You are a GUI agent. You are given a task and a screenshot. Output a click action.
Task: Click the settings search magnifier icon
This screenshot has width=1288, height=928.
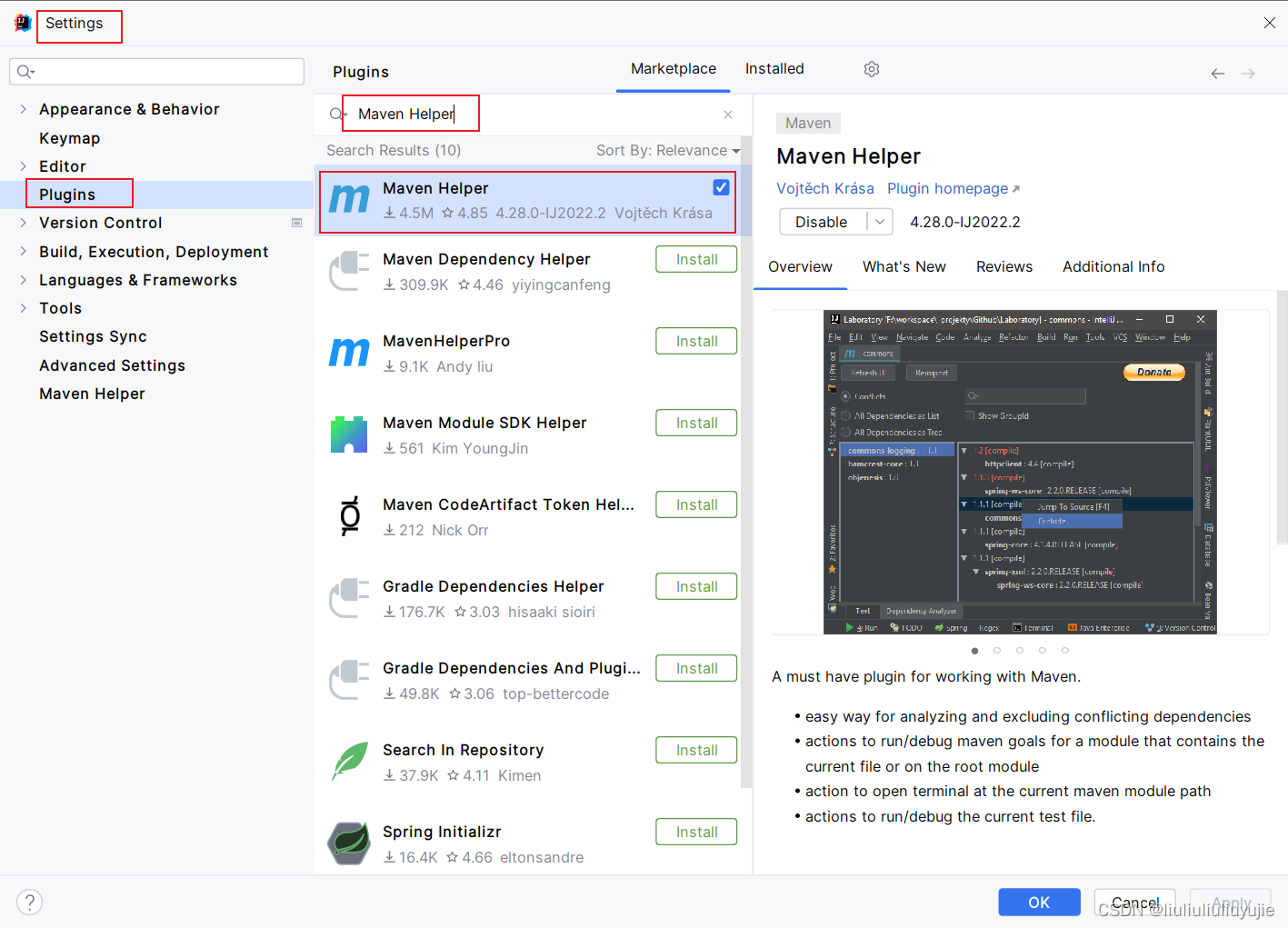25,72
